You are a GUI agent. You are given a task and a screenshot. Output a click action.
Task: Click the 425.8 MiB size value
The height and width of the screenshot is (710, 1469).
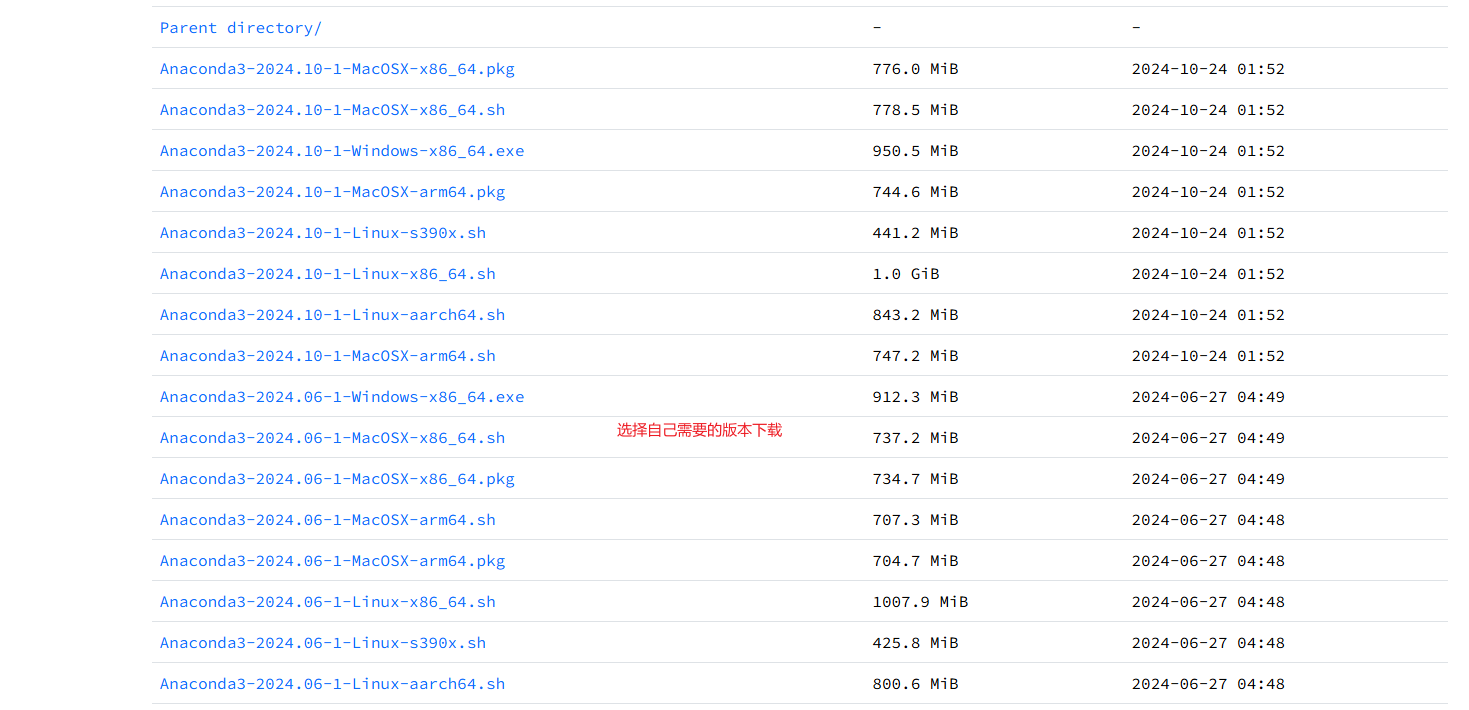click(915, 643)
